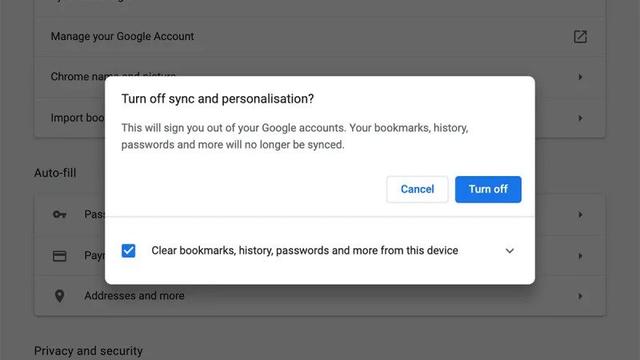Open Manage your Google Account row
Image resolution: width=640 pixels, height=360 pixels.
(320, 37)
